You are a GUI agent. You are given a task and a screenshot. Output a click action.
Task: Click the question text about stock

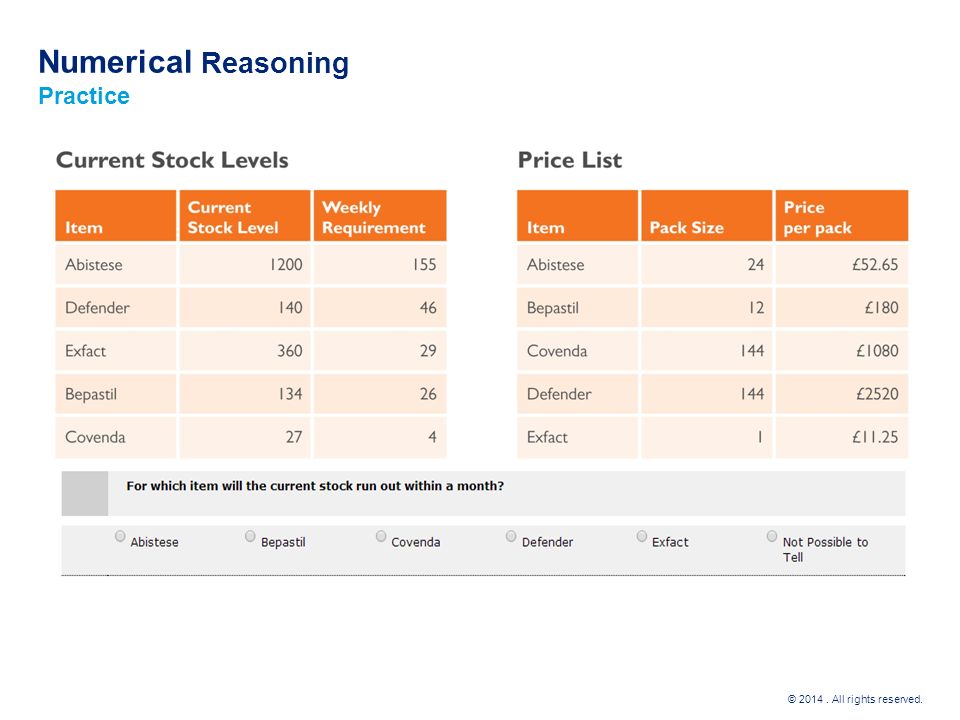click(315, 486)
